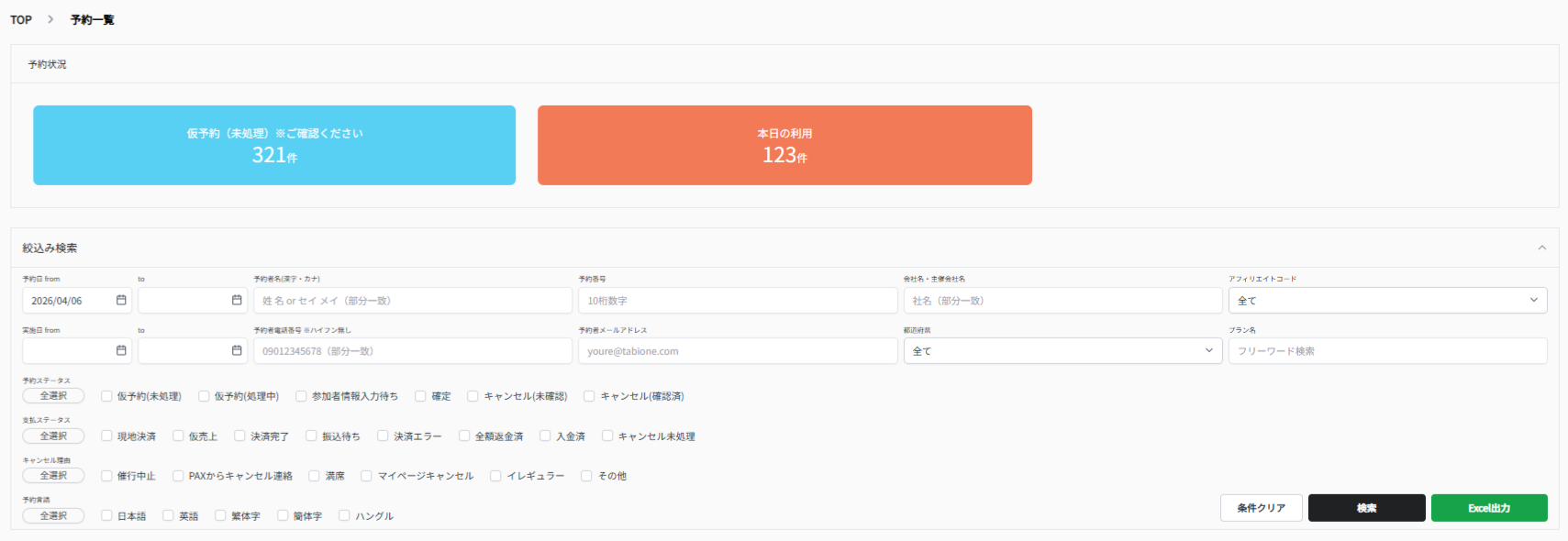Select the ハングル language checkbox

[x=344, y=516]
